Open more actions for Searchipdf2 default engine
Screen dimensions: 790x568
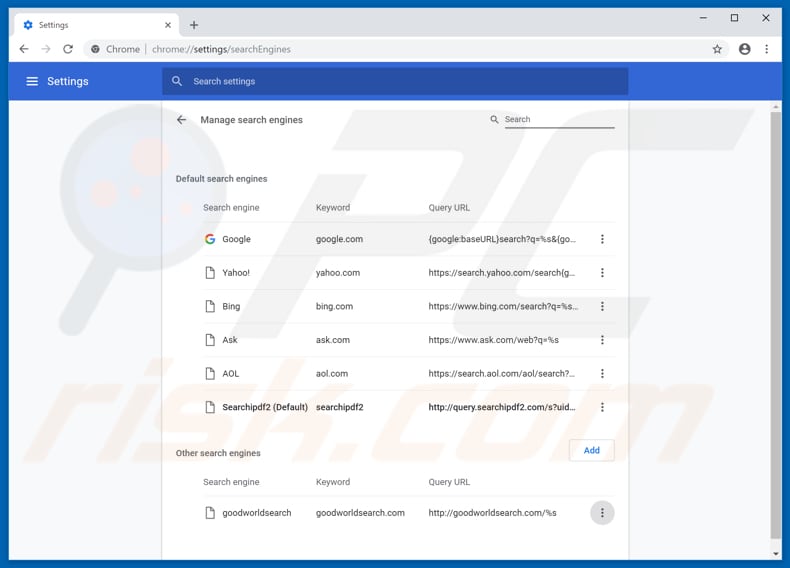602,407
